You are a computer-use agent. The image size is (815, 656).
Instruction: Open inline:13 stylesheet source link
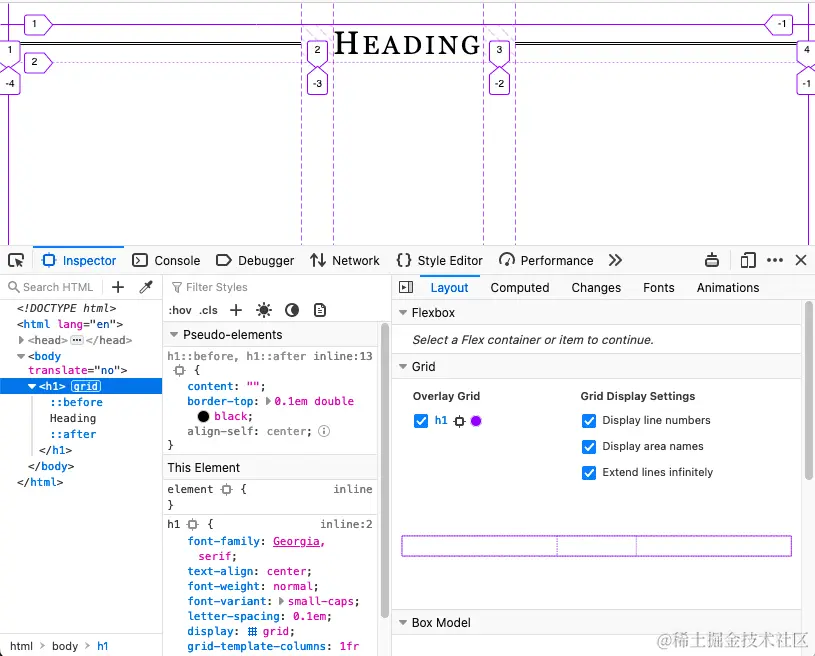point(343,356)
